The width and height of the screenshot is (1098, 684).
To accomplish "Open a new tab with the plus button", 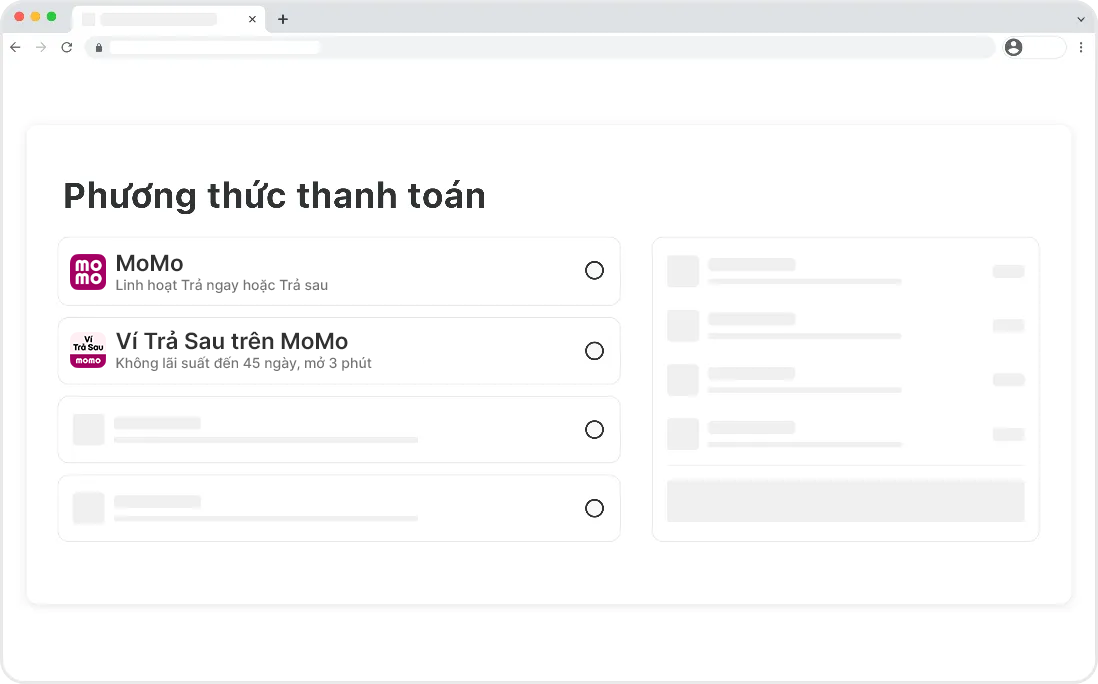I will 283,19.
